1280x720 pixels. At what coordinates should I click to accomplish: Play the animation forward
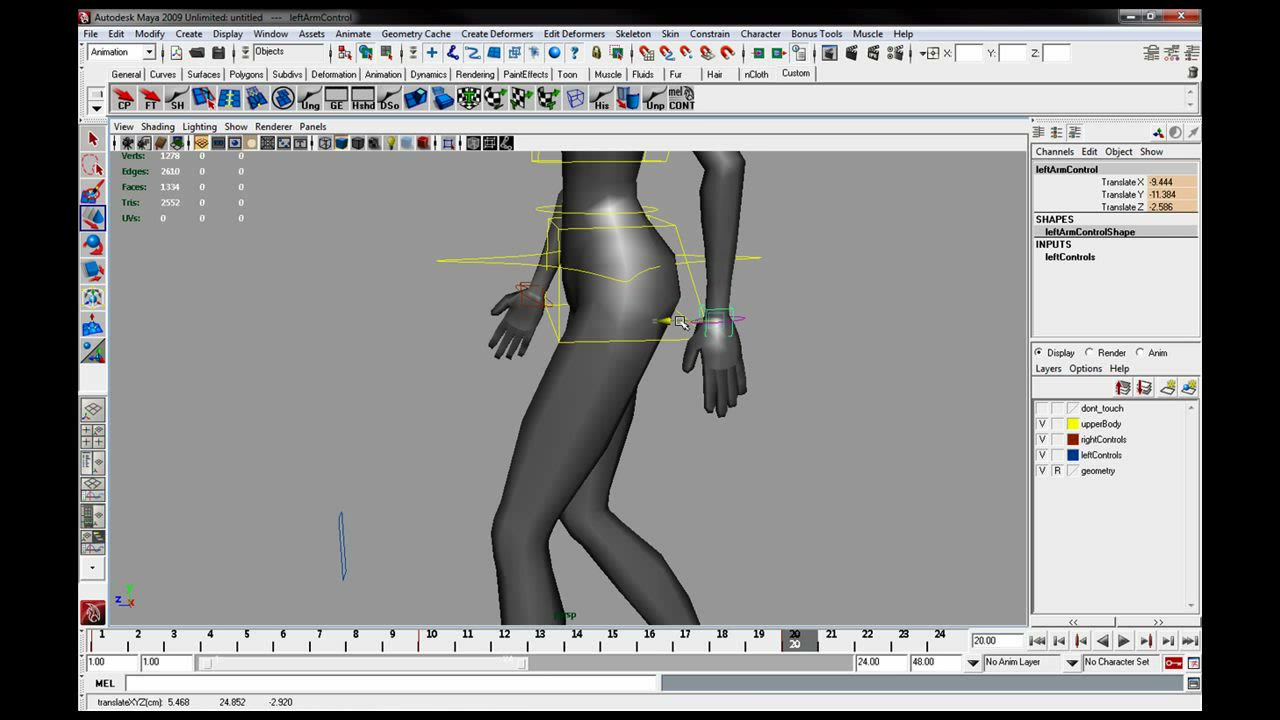[1124, 641]
